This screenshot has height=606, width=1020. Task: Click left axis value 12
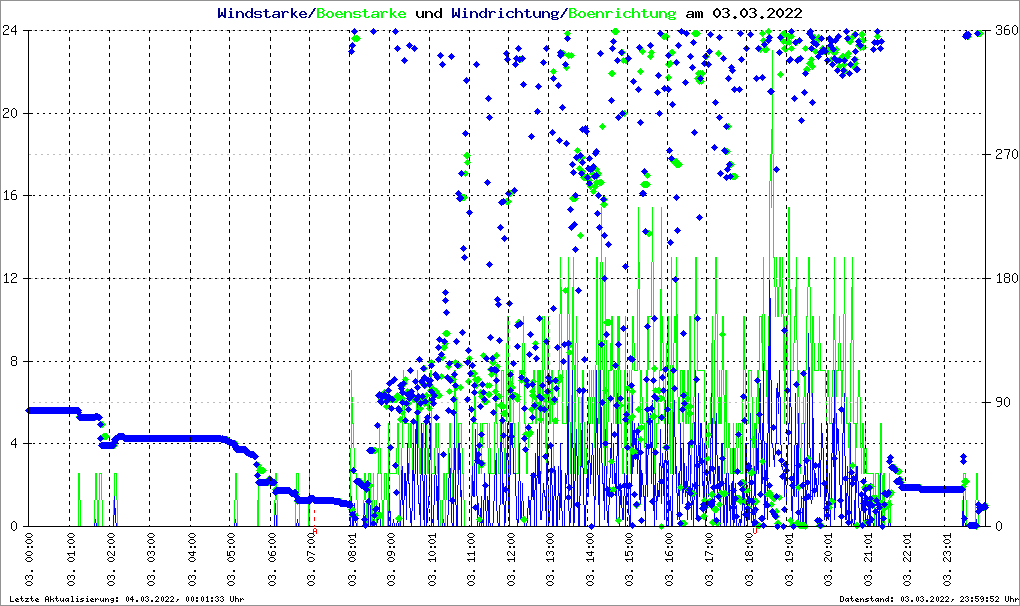(9, 278)
